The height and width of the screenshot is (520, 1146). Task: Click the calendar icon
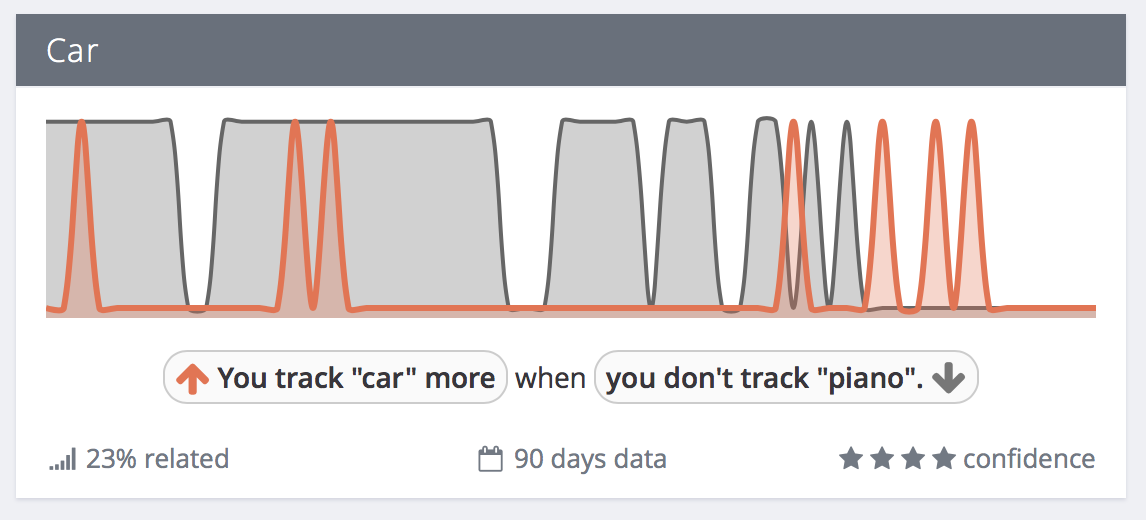[x=490, y=460]
